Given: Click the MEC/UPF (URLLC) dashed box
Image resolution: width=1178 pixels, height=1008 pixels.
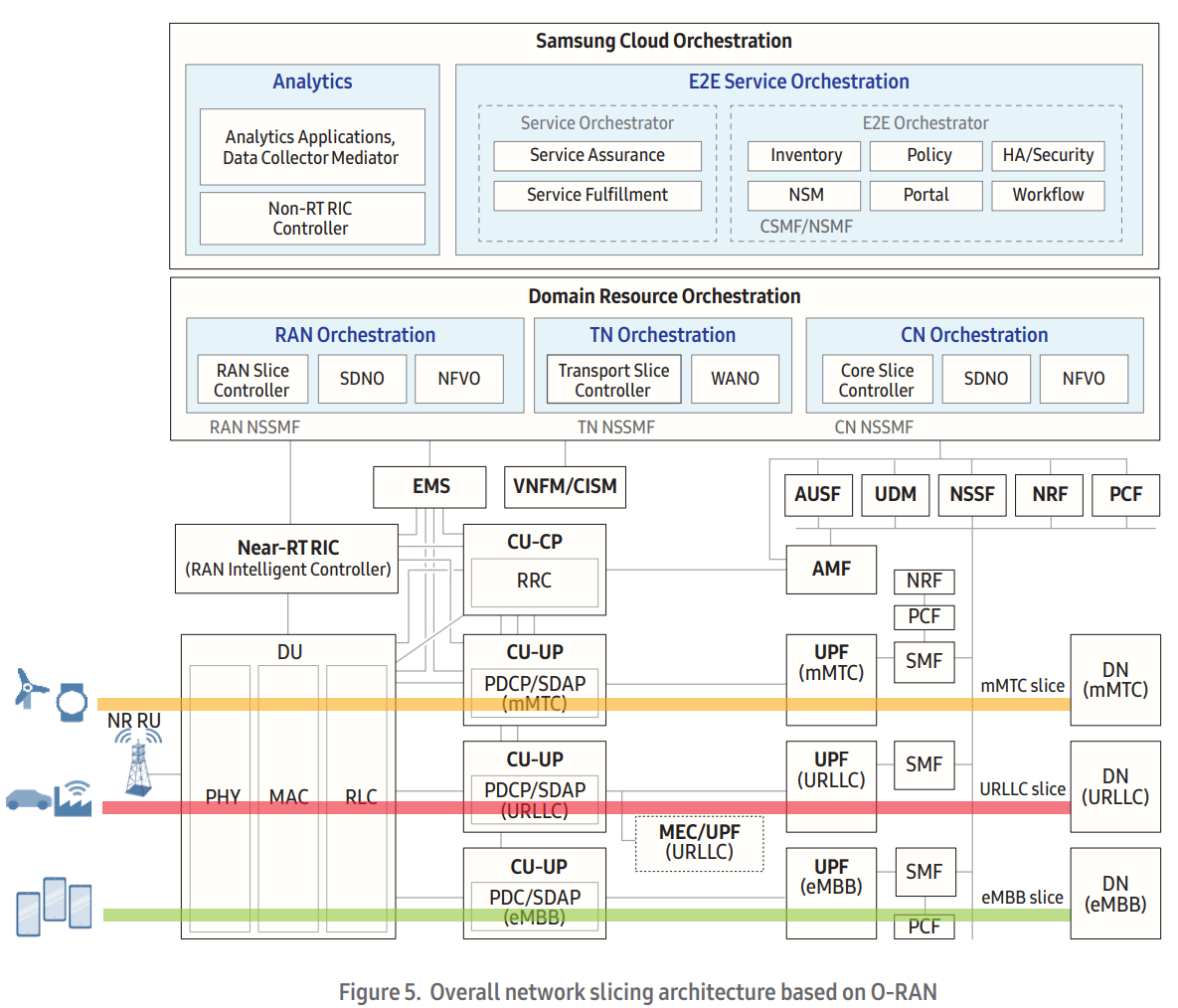Looking at the screenshot, I should [x=700, y=844].
